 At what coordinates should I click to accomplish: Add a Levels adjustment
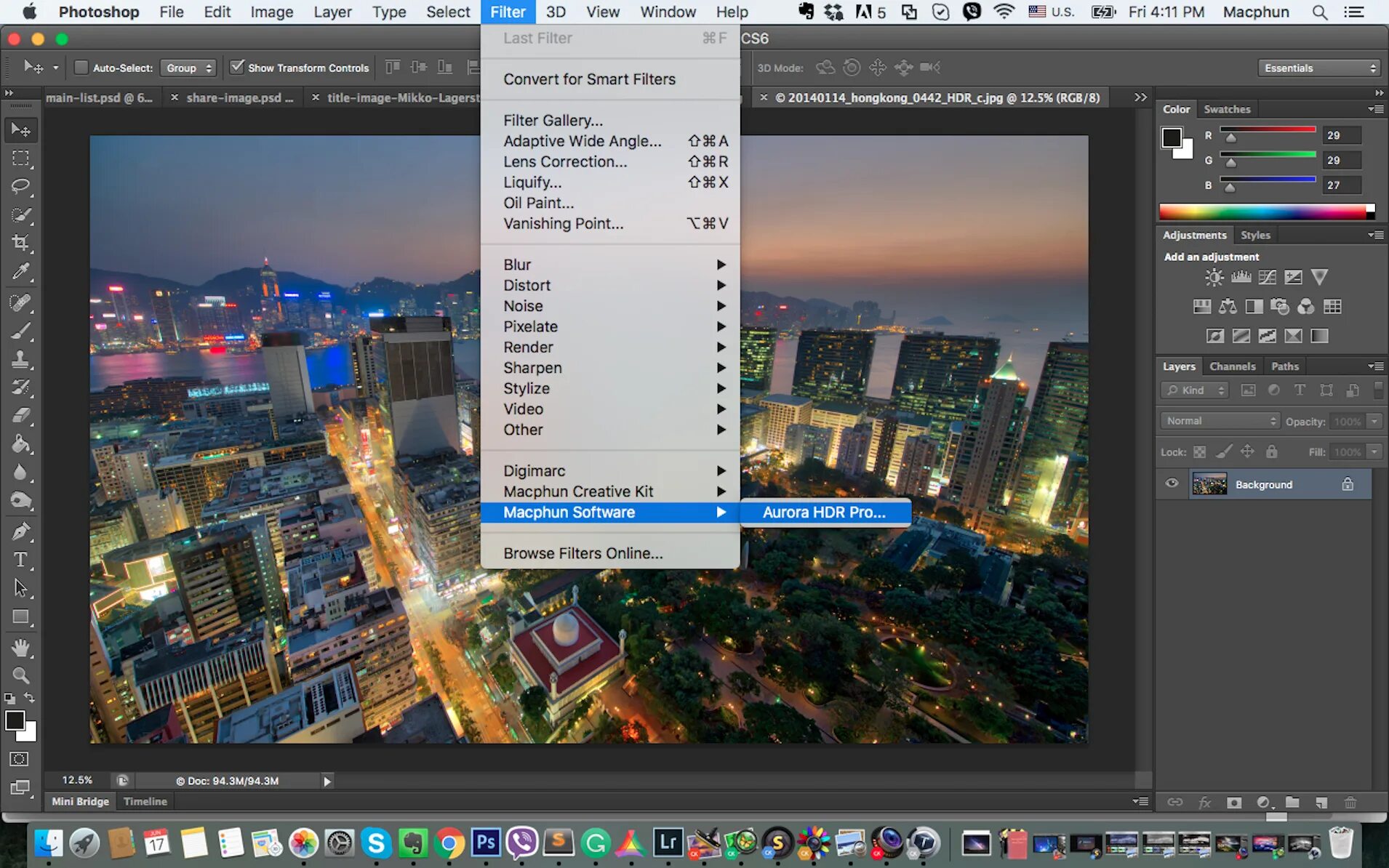[x=1241, y=277]
